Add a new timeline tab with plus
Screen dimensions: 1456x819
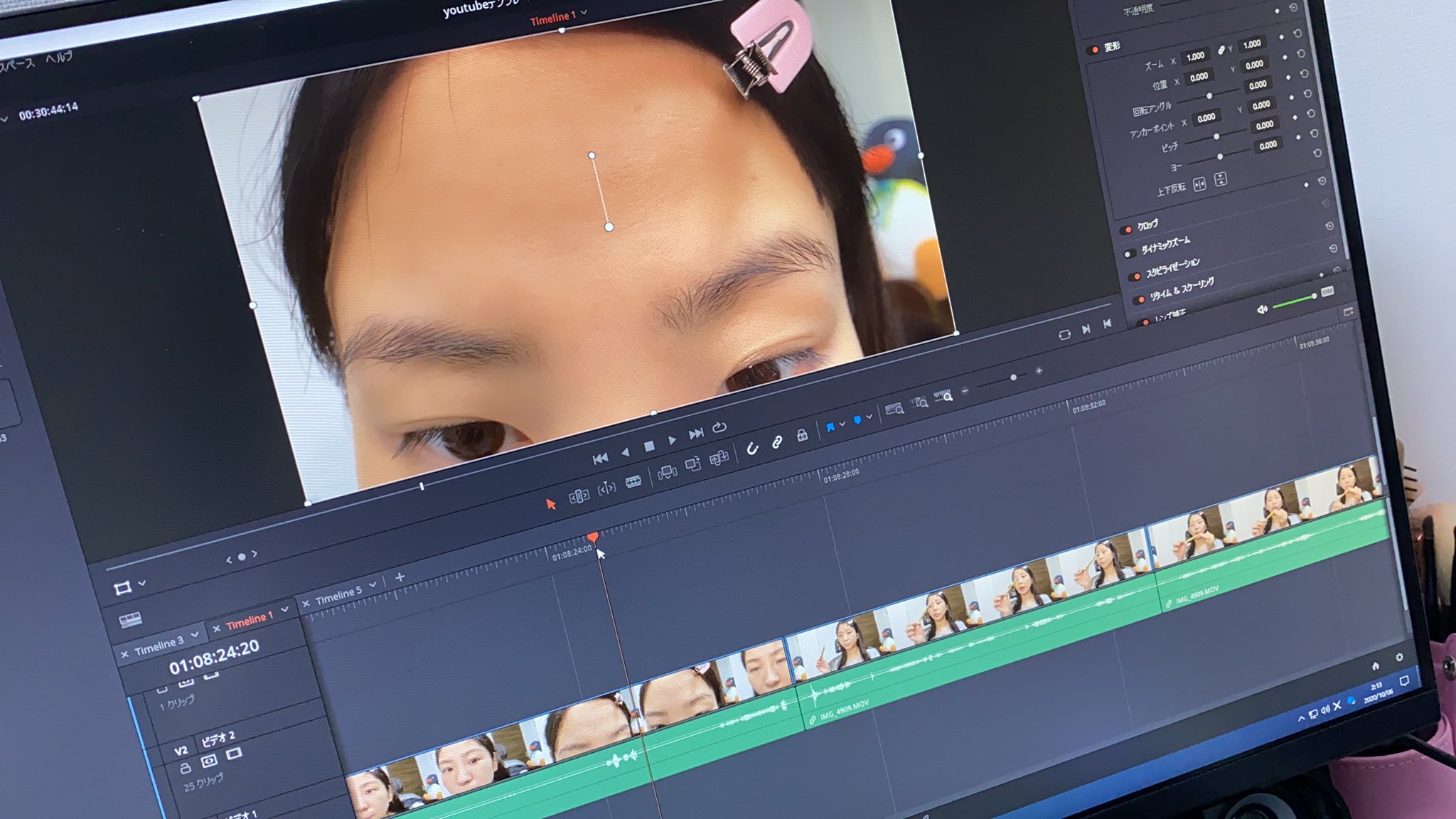[400, 577]
